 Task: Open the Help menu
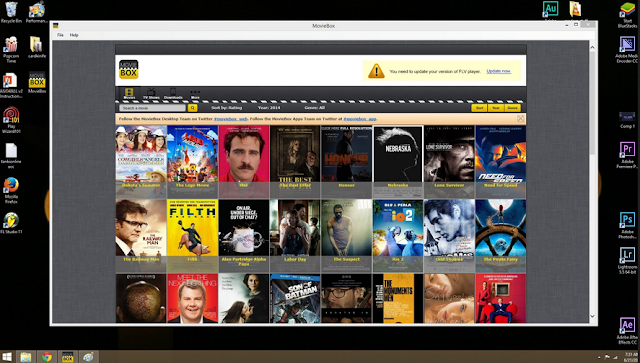tap(74, 35)
